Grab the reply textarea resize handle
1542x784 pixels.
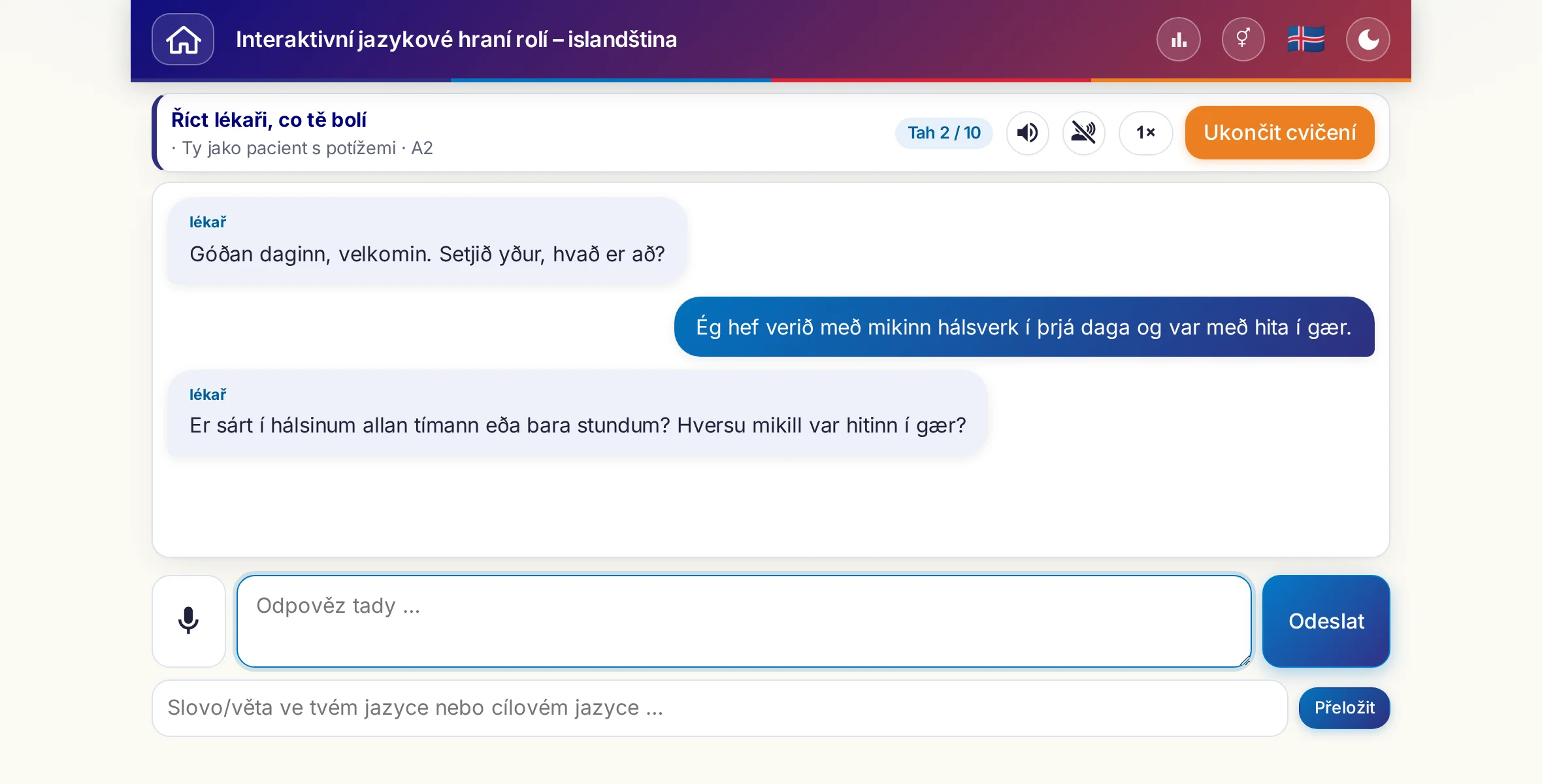click(1245, 661)
